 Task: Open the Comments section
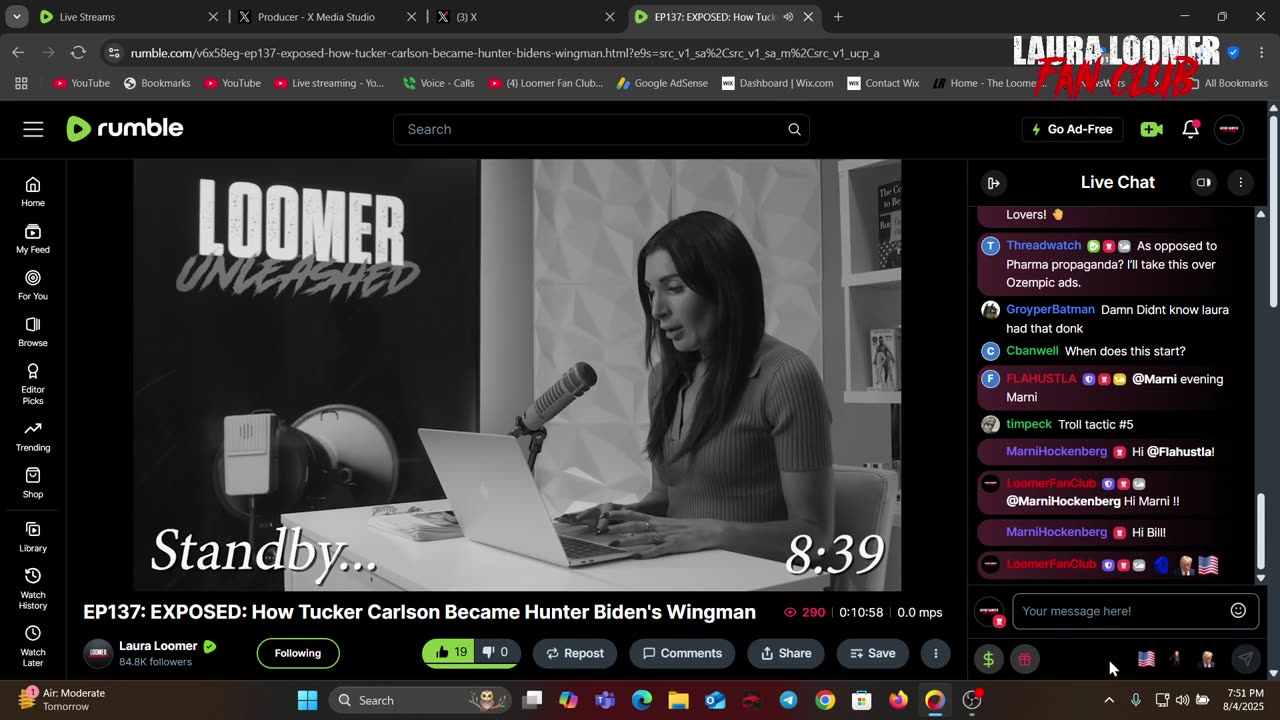point(682,653)
